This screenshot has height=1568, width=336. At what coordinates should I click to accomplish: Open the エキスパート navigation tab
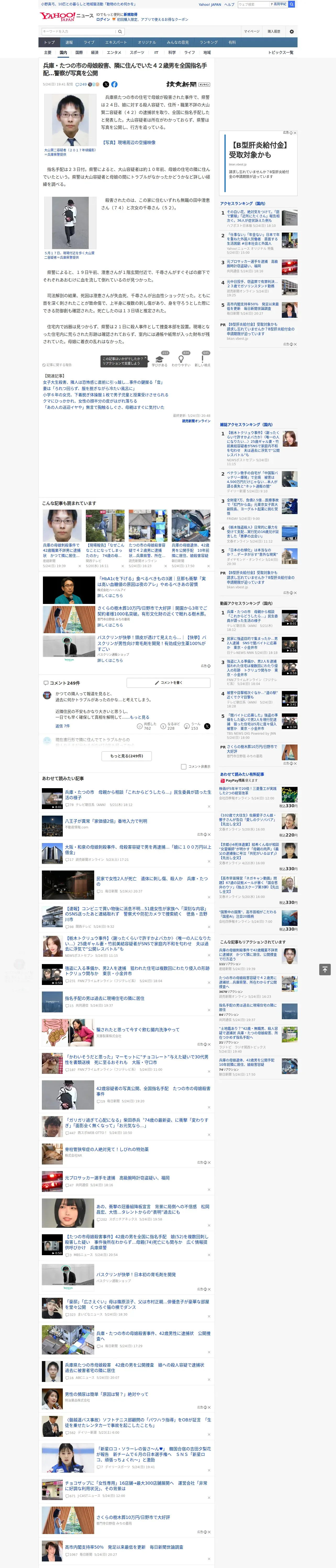point(116,43)
